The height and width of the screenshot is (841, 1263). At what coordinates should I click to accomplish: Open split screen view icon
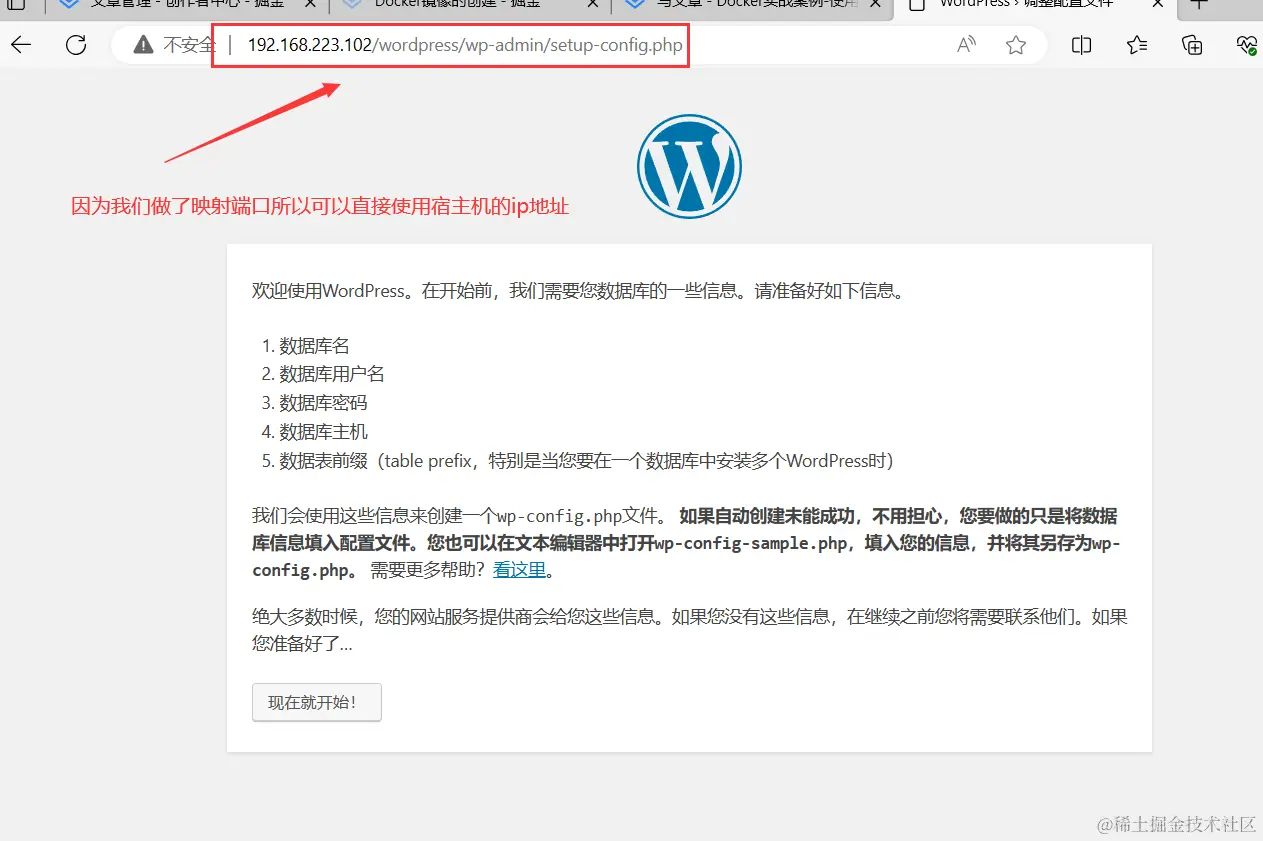pyautogui.click(x=1081, y=44)
